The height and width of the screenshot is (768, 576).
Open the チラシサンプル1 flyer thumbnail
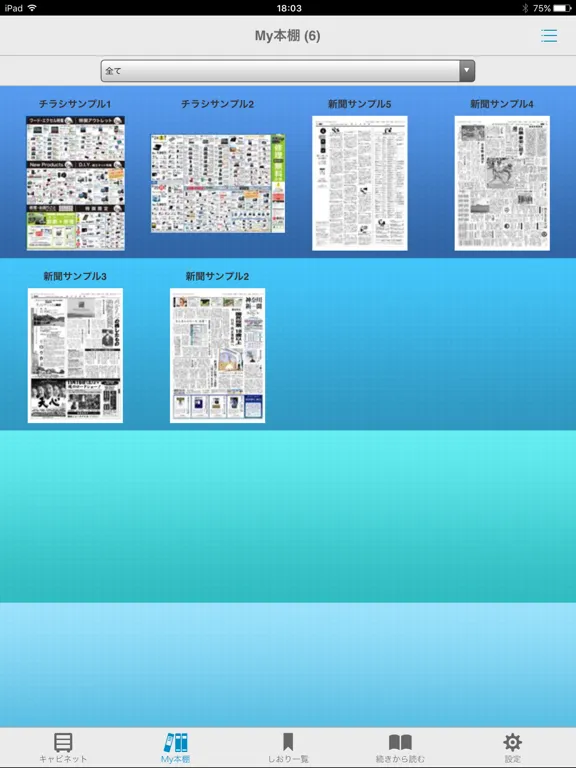[x=75, y=183]
